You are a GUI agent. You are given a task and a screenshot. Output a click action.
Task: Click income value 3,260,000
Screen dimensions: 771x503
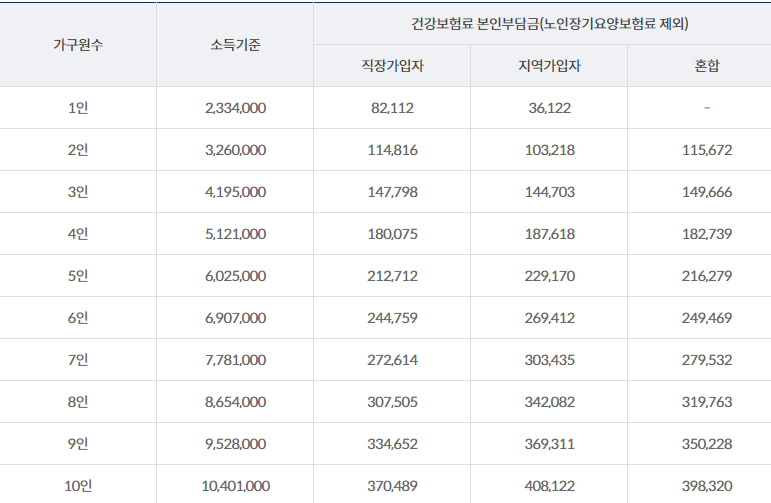[236, 150]
